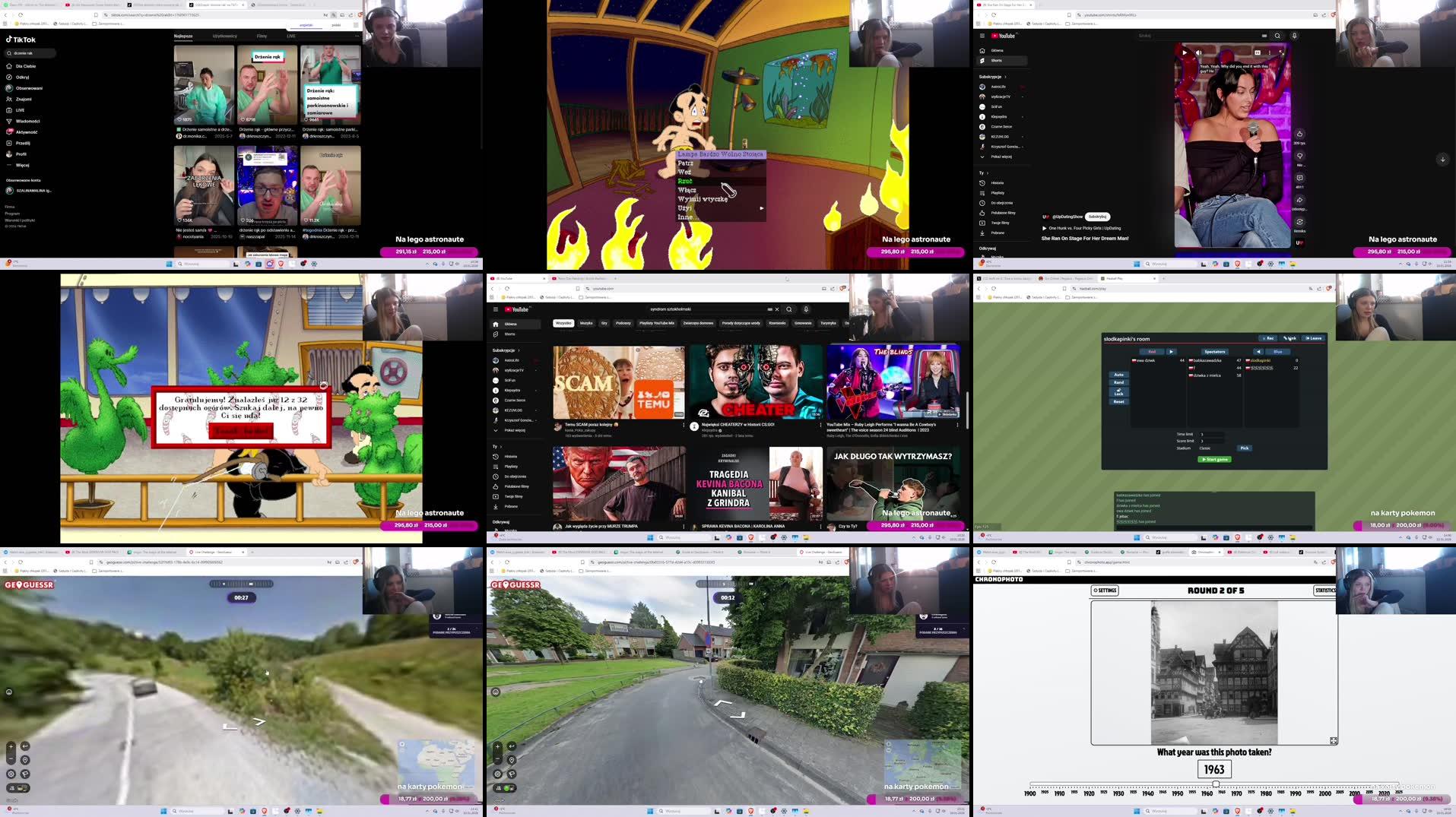Mute the Shorts video with the speaker icon
Image resolution: width=1456 pixels, height=817 pixels.
pyautogui.click(x=1198, y=52)
